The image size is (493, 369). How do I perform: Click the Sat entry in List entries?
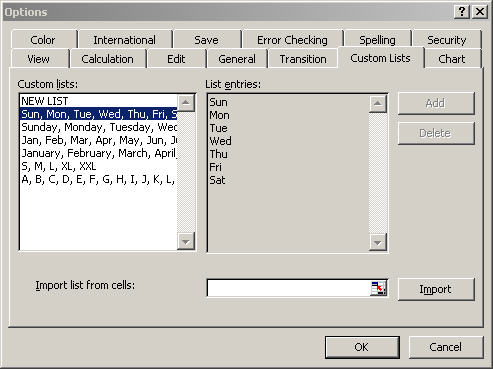pos(217,180)
